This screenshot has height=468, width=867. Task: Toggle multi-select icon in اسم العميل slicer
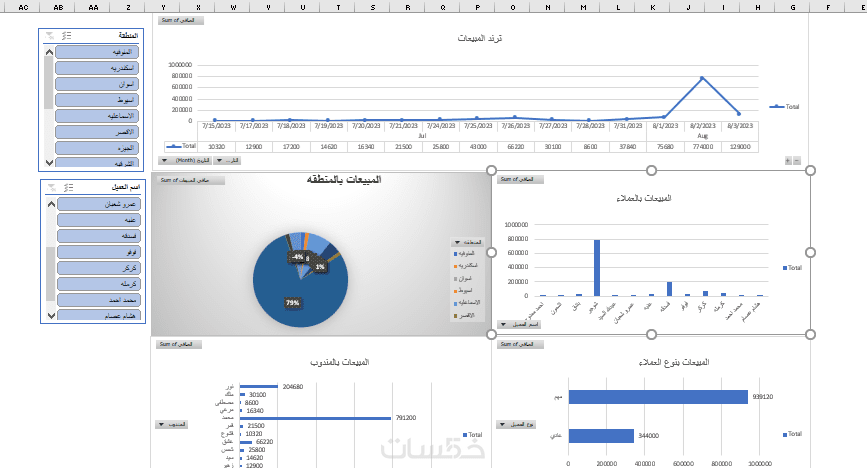[x=69, y=188]
